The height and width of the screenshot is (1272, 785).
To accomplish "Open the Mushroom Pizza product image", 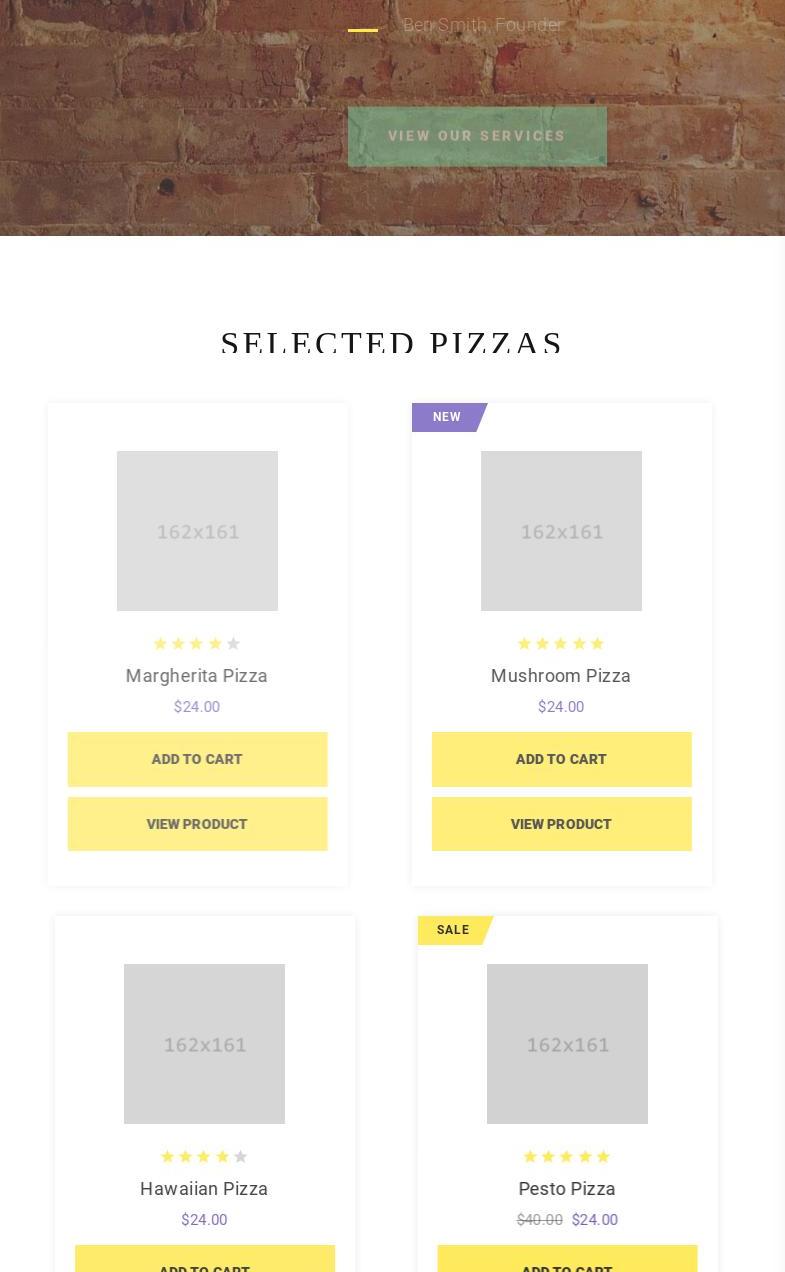I will (x=561, y=531).
